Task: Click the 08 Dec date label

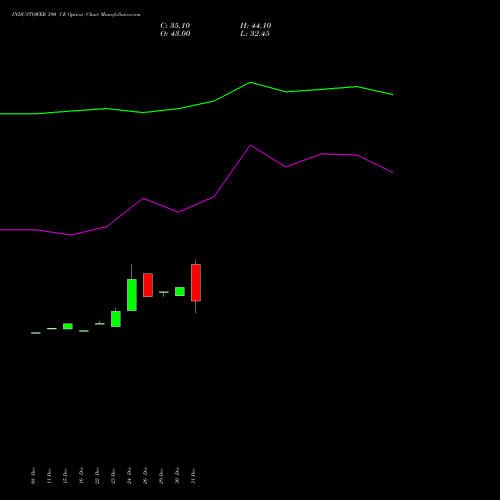Action: [33, 476]
